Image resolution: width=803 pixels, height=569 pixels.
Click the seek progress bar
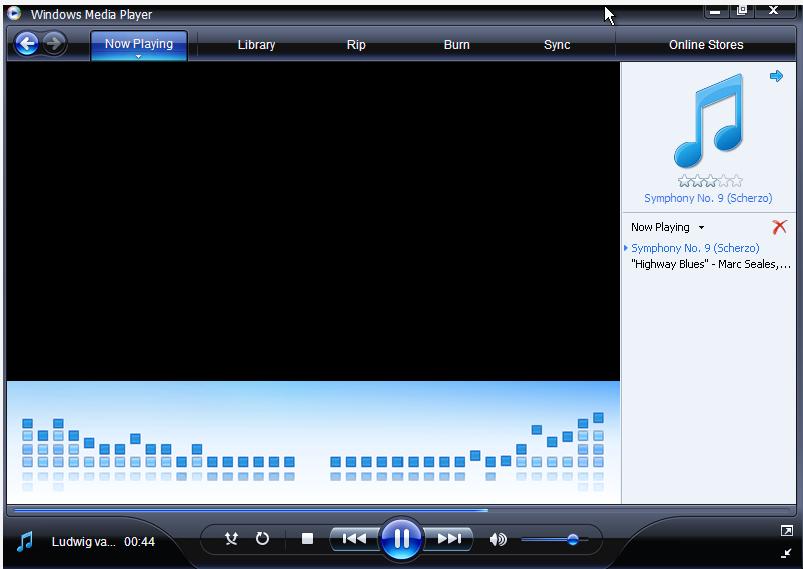[x=401, y=510]
